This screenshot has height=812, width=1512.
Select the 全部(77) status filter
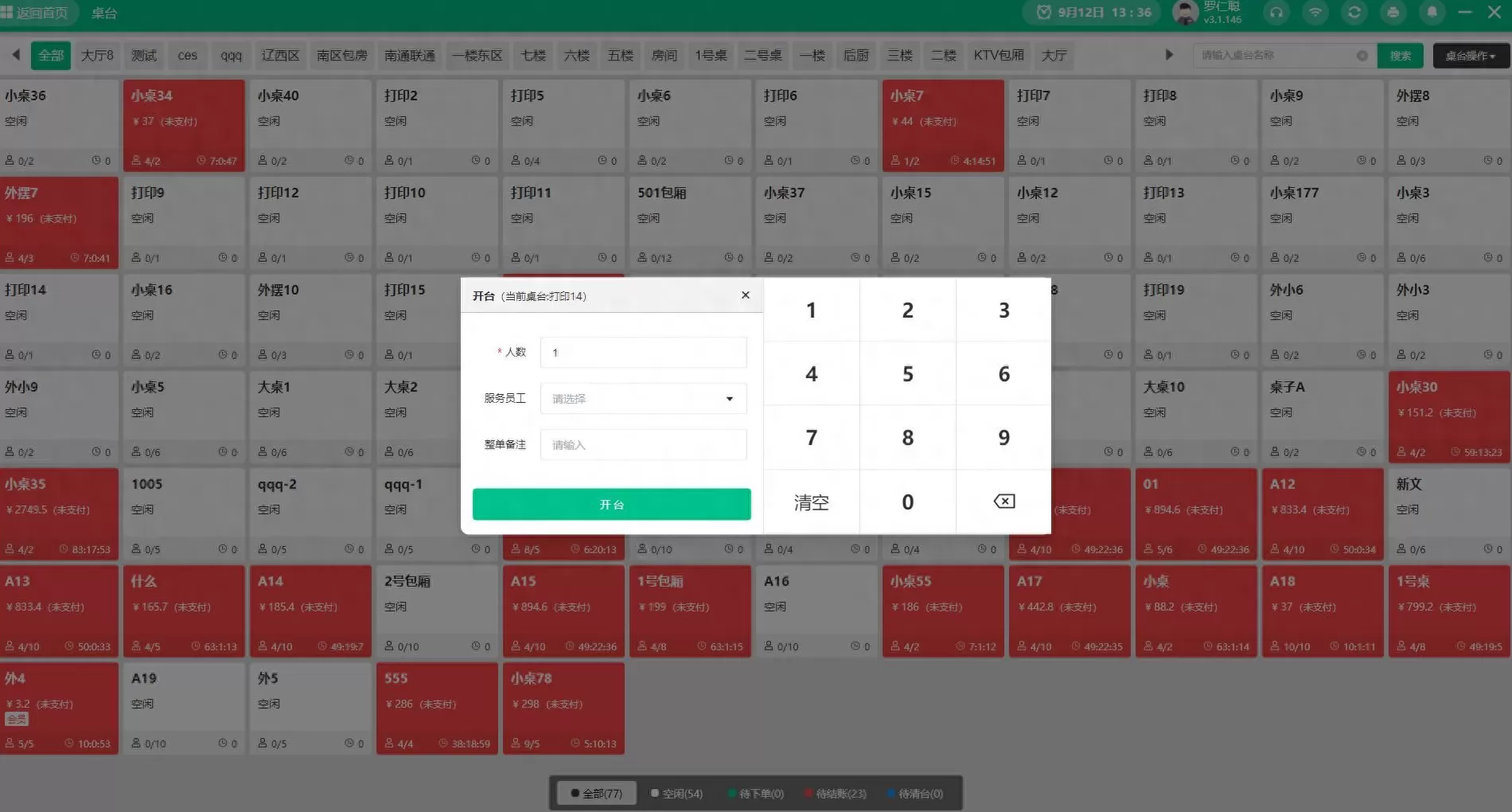pos(596,793)
